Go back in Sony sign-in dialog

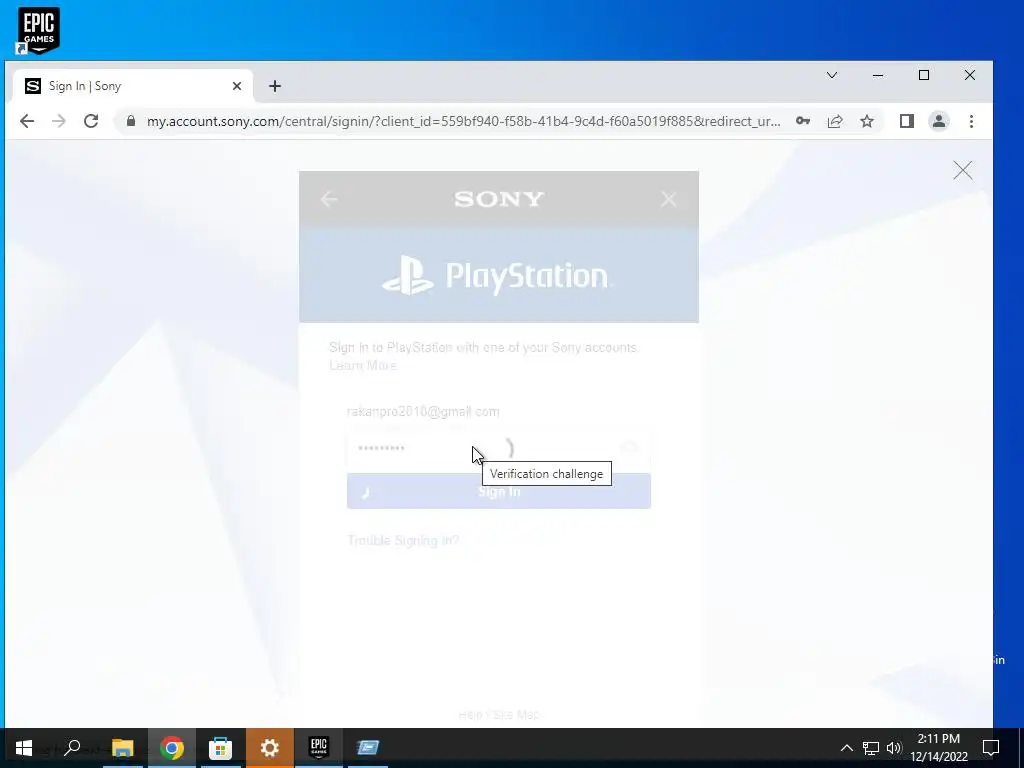pyautogui.click(x=329, y=199)
